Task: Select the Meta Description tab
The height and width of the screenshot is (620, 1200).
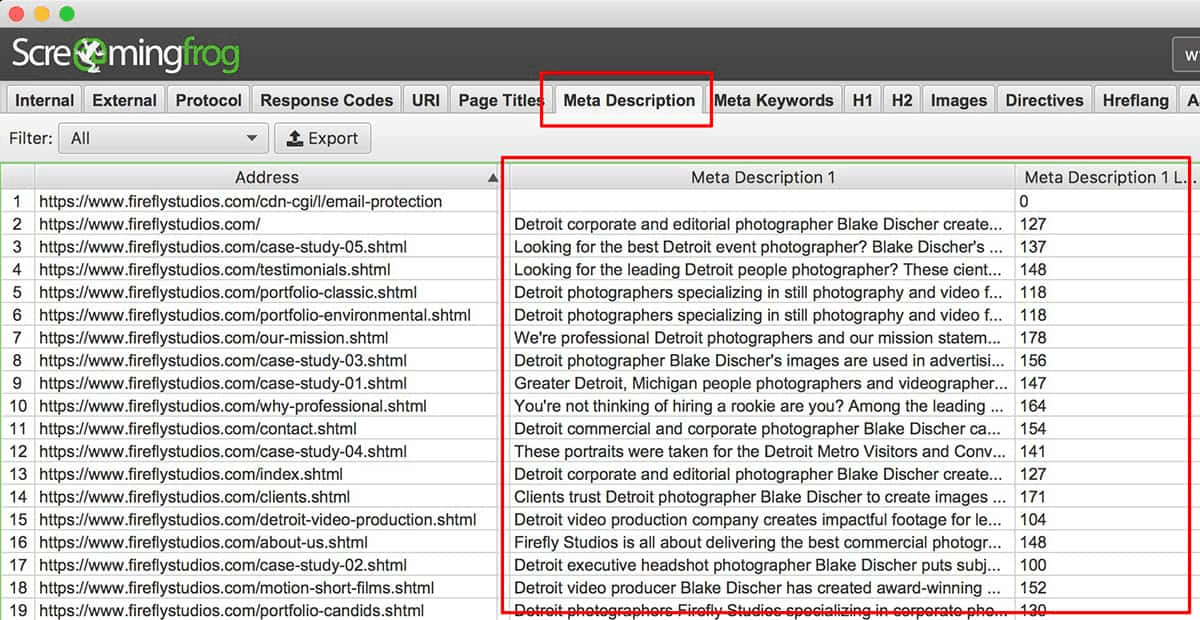Action: (629, 100)
